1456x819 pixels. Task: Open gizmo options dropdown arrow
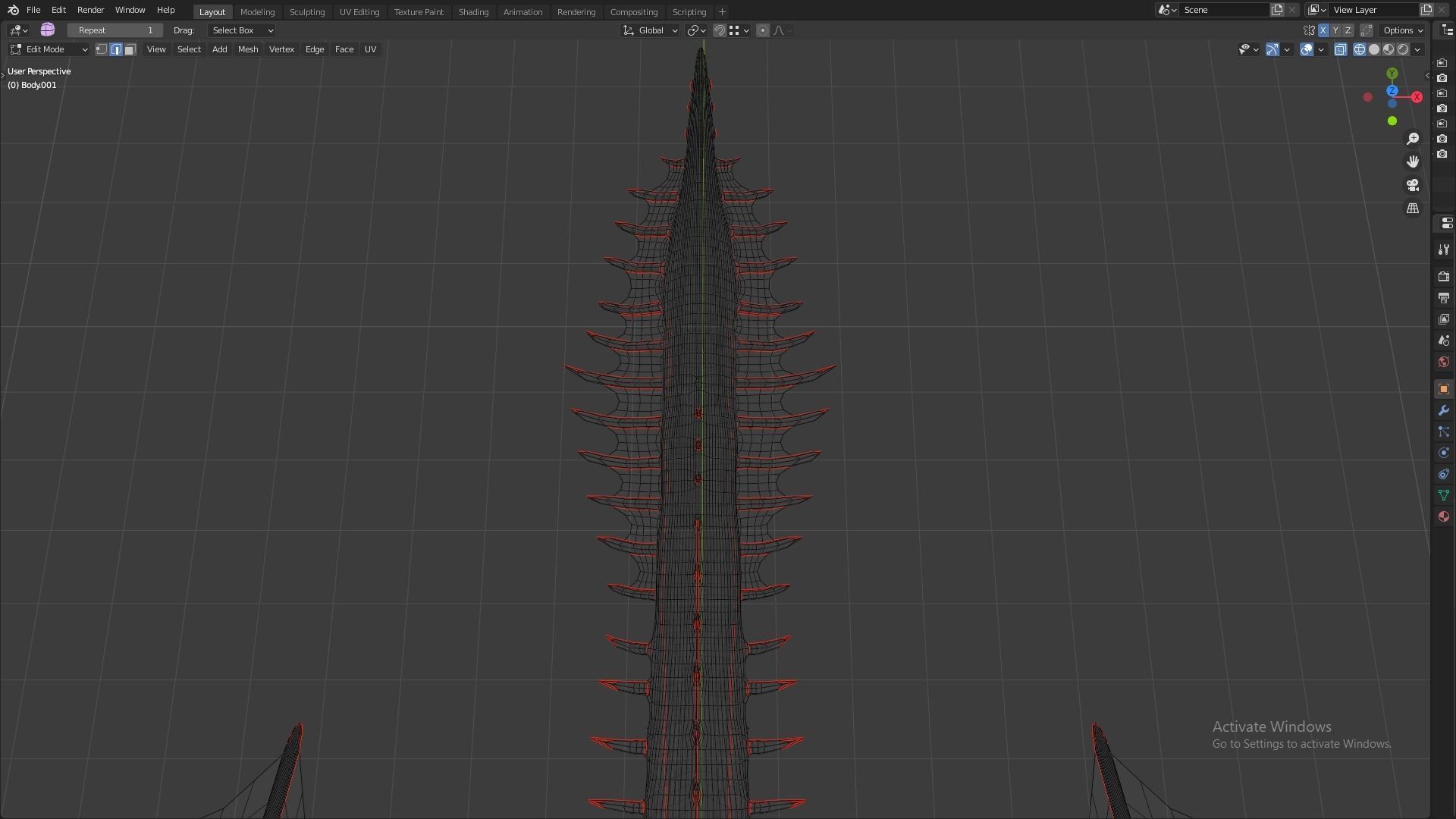click(1287, 49)
